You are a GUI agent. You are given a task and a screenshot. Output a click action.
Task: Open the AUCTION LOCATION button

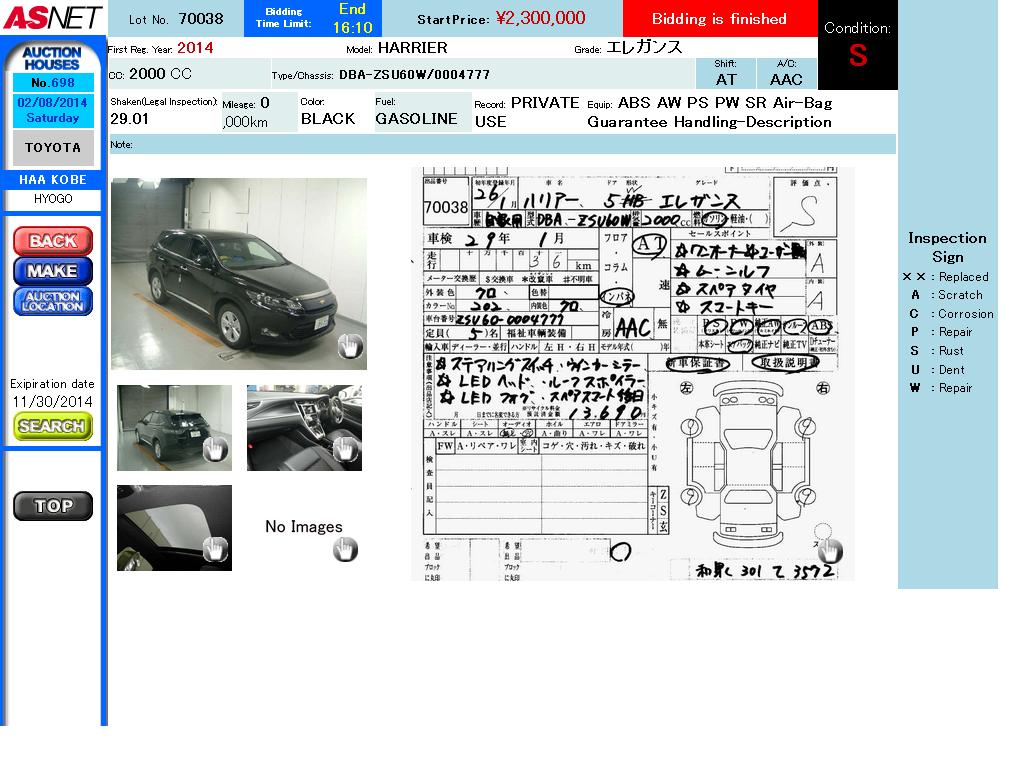click(52, 301)
